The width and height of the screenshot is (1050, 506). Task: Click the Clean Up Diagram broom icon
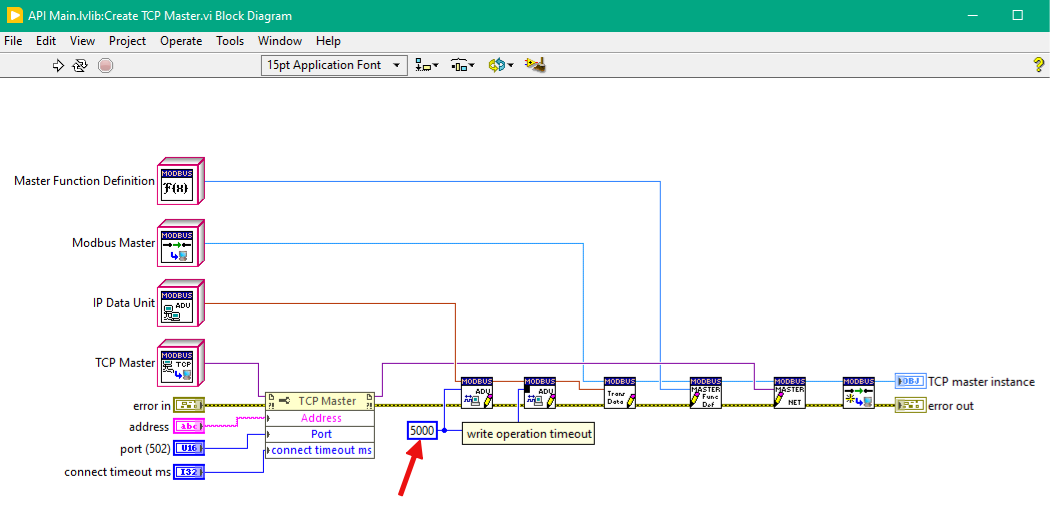click(536, 65)
